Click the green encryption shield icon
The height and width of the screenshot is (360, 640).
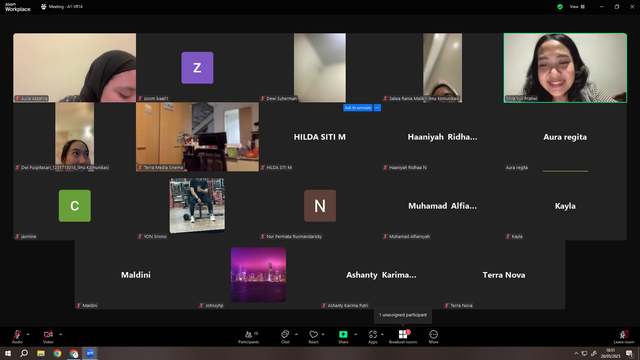(560, 7)
